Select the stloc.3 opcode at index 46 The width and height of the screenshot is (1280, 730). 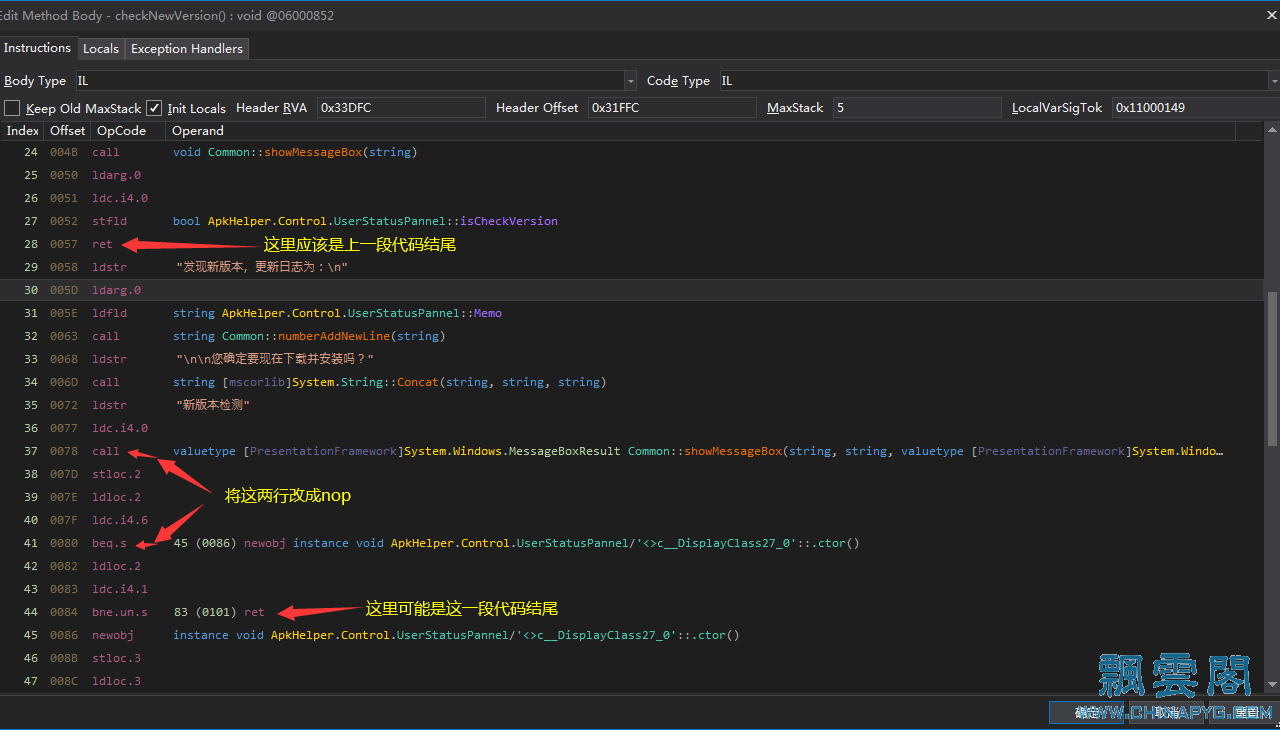click(x=116, y=658)
